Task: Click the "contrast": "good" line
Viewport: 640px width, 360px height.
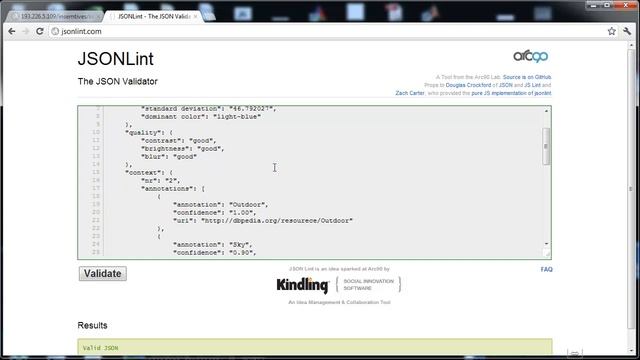Action: pos(179,141)
